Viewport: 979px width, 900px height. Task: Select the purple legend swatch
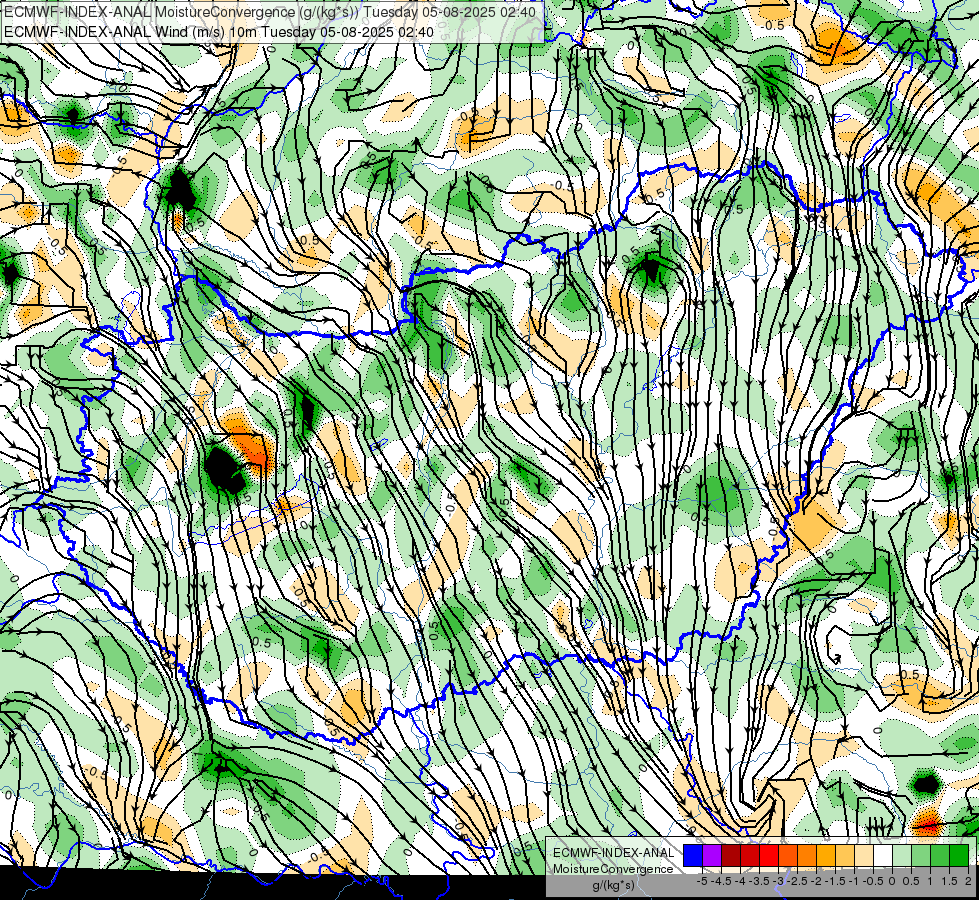click(x=712, y=855)
